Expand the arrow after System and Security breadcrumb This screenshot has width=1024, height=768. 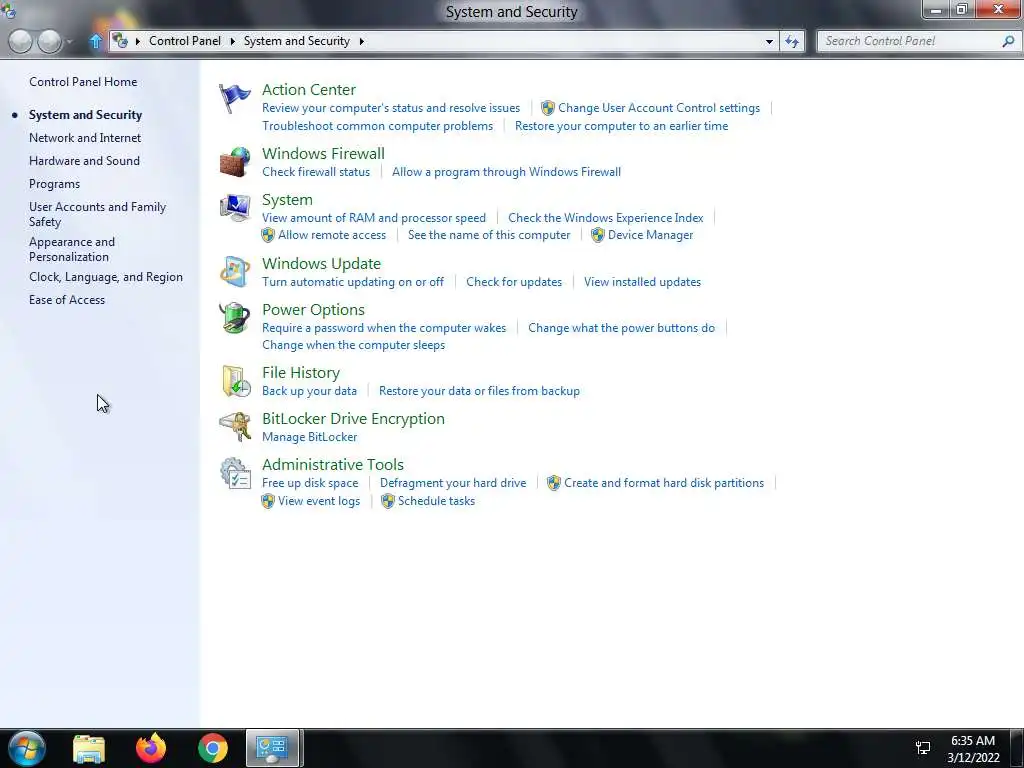coord(361,41)
